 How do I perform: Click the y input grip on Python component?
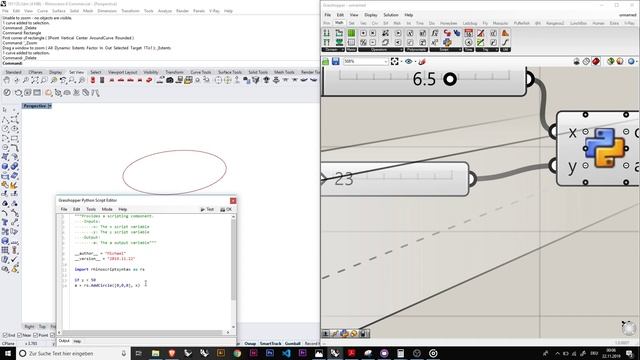point(553,166)
